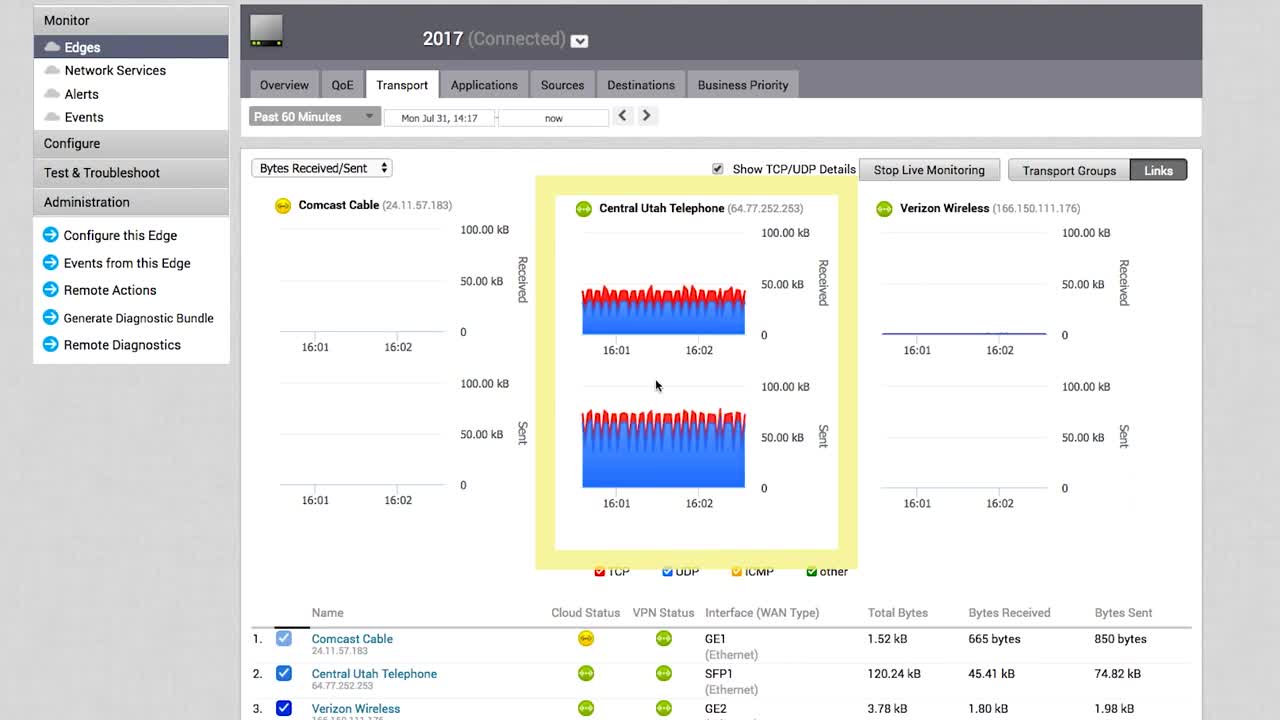The image size is (1280, 720).
Task: Open the Edges monitor section
Action: [x=131, y=47]
